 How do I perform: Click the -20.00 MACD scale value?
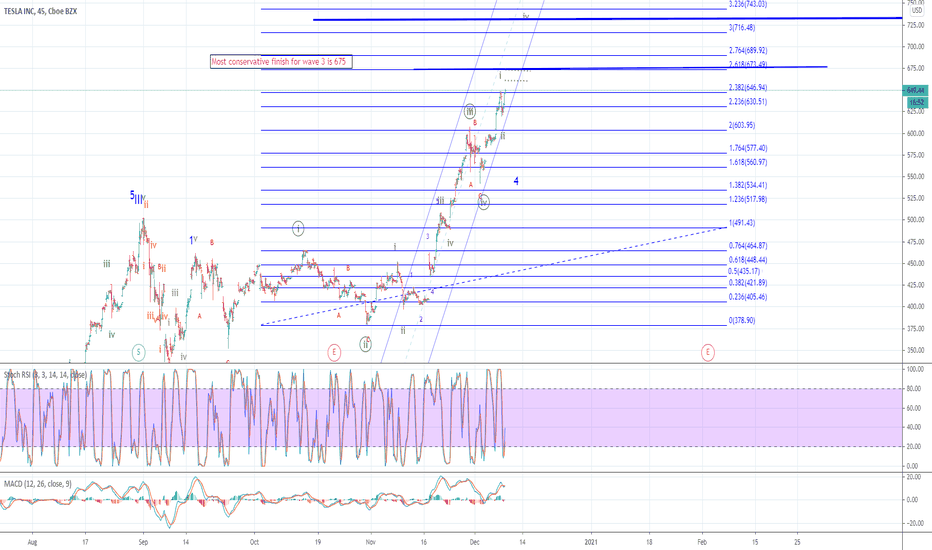pos(914,523)
